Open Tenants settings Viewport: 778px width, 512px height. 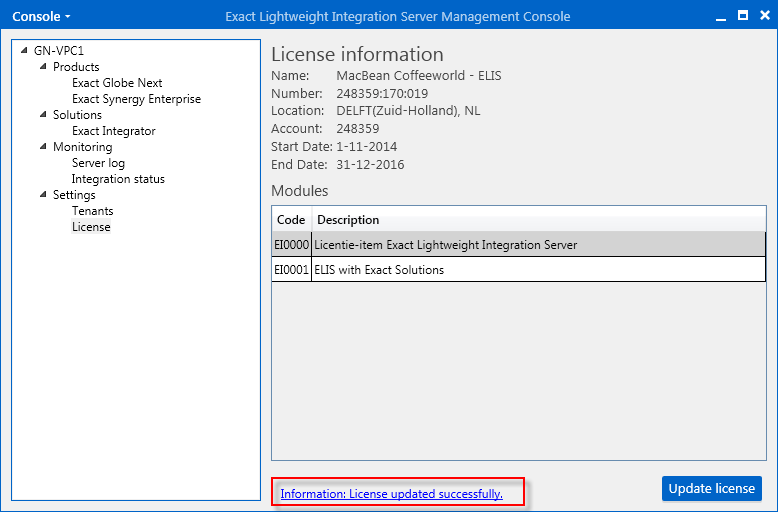tap(92, 211)
